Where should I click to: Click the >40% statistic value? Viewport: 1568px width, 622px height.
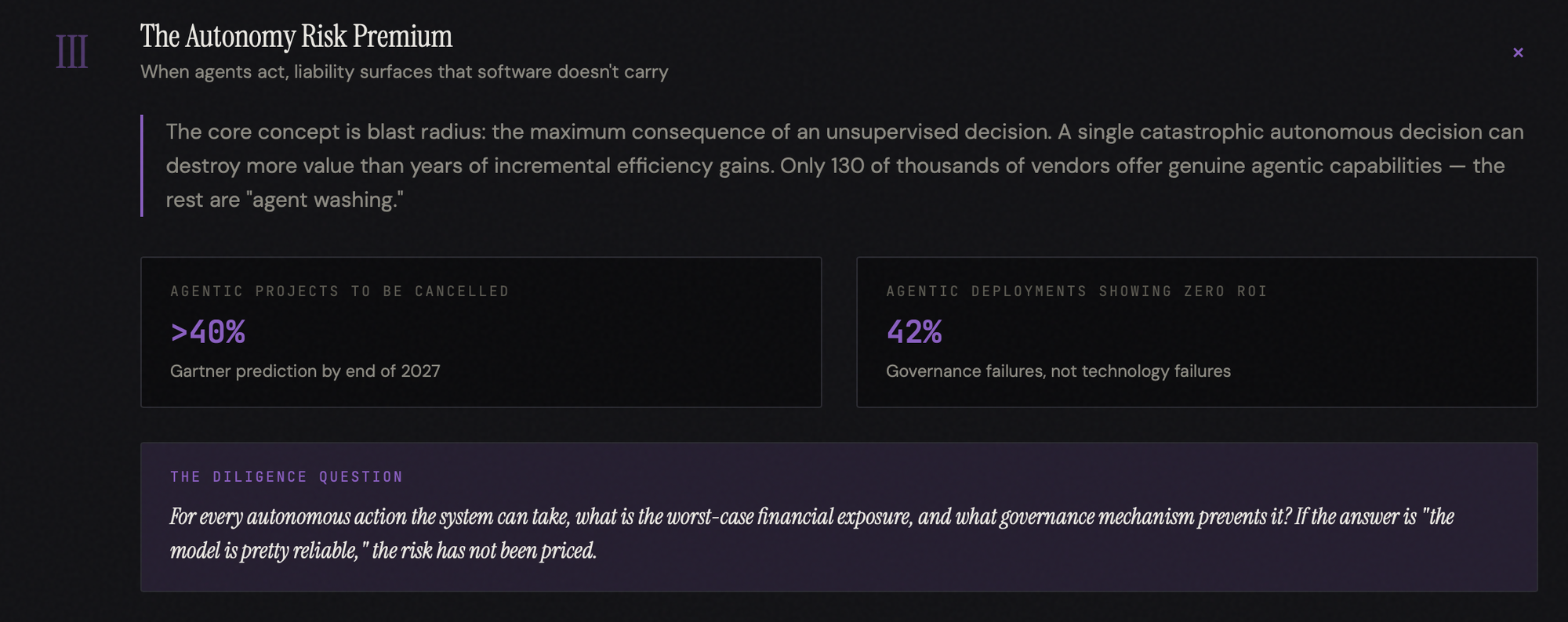[x=208, y=332]
